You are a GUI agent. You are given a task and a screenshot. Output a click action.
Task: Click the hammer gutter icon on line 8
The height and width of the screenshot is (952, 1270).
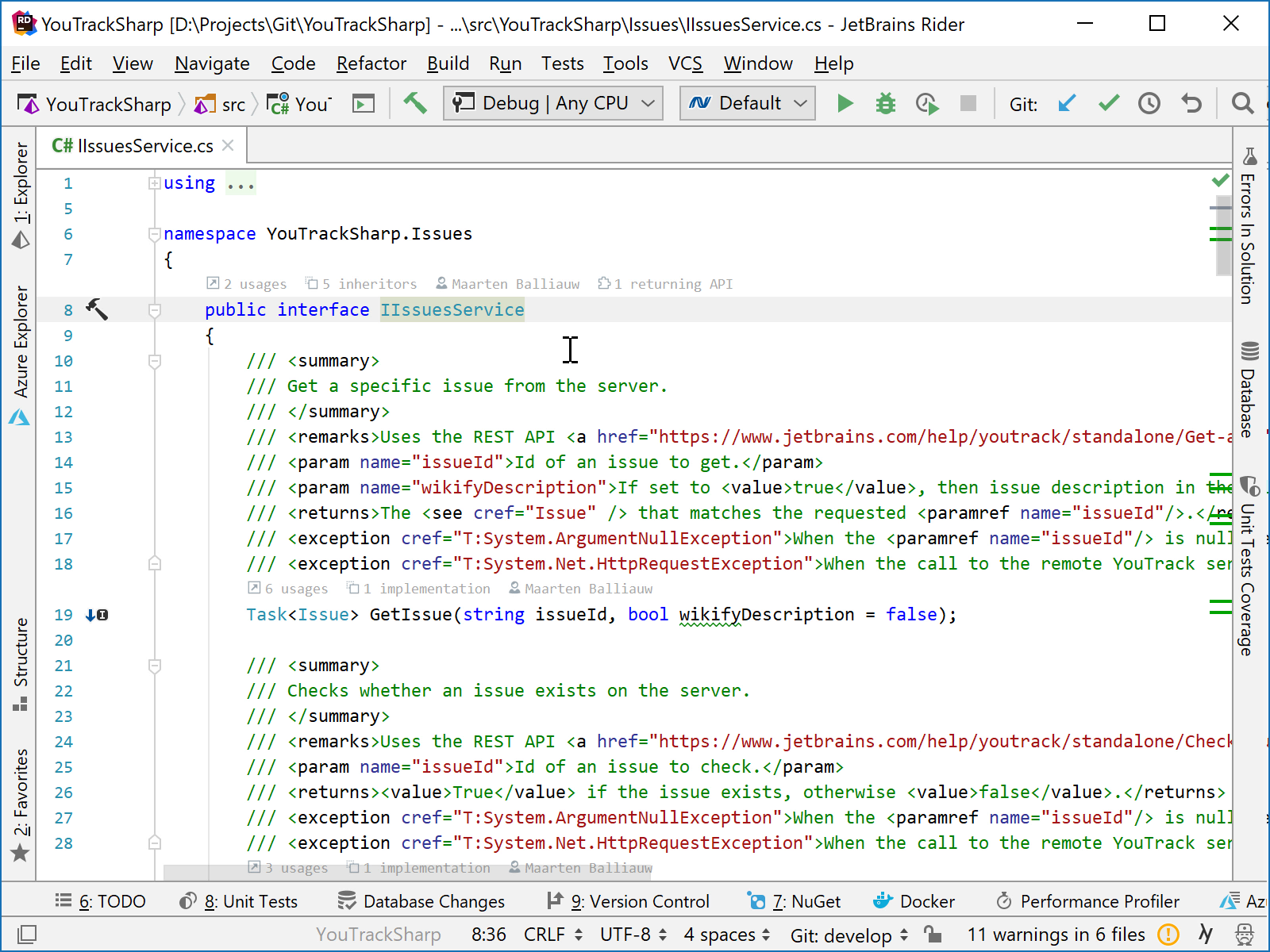click(x=96, y=309)
